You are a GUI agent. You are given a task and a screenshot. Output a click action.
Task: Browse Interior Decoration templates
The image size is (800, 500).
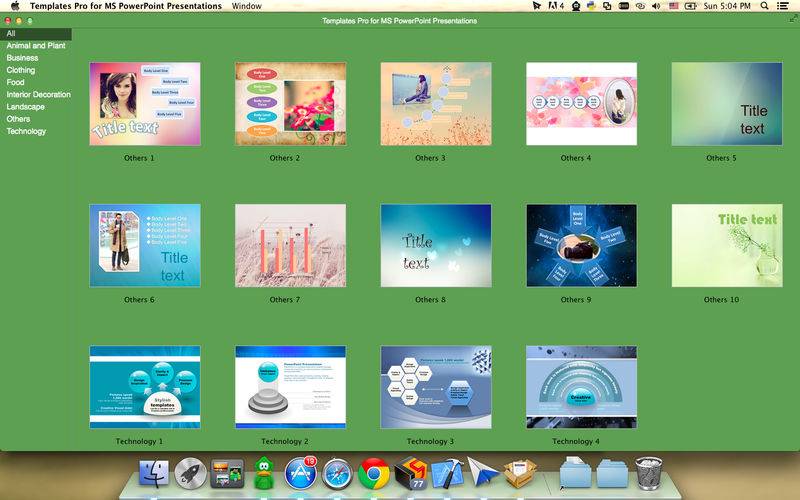click(x=38, y=94)
